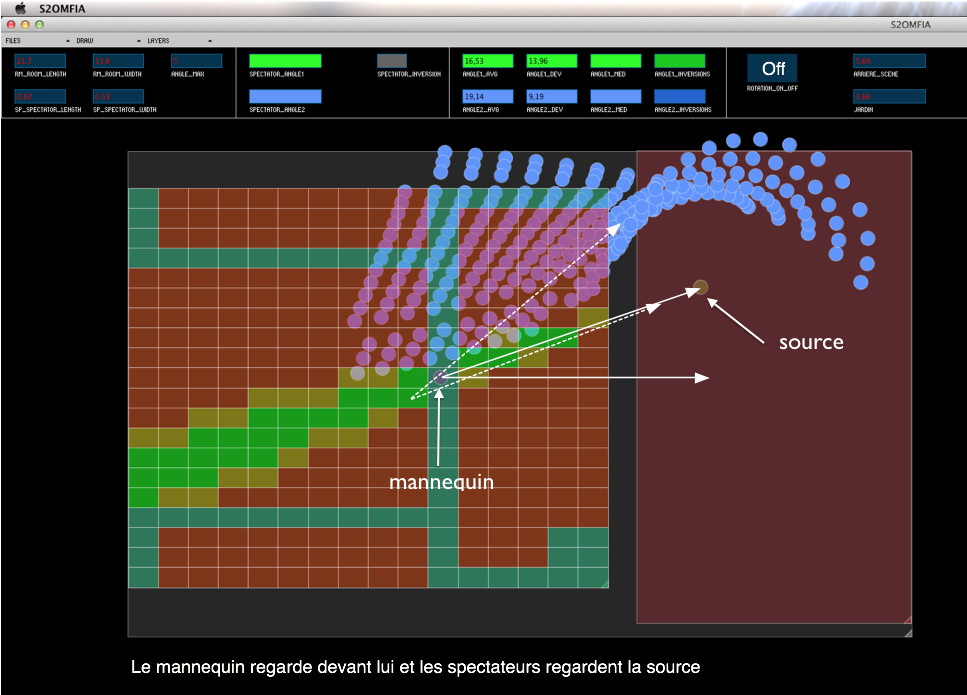Expand the FILES dropdown menu
Image resolution: width=967 pixels, height=695 pixels.
13,41
